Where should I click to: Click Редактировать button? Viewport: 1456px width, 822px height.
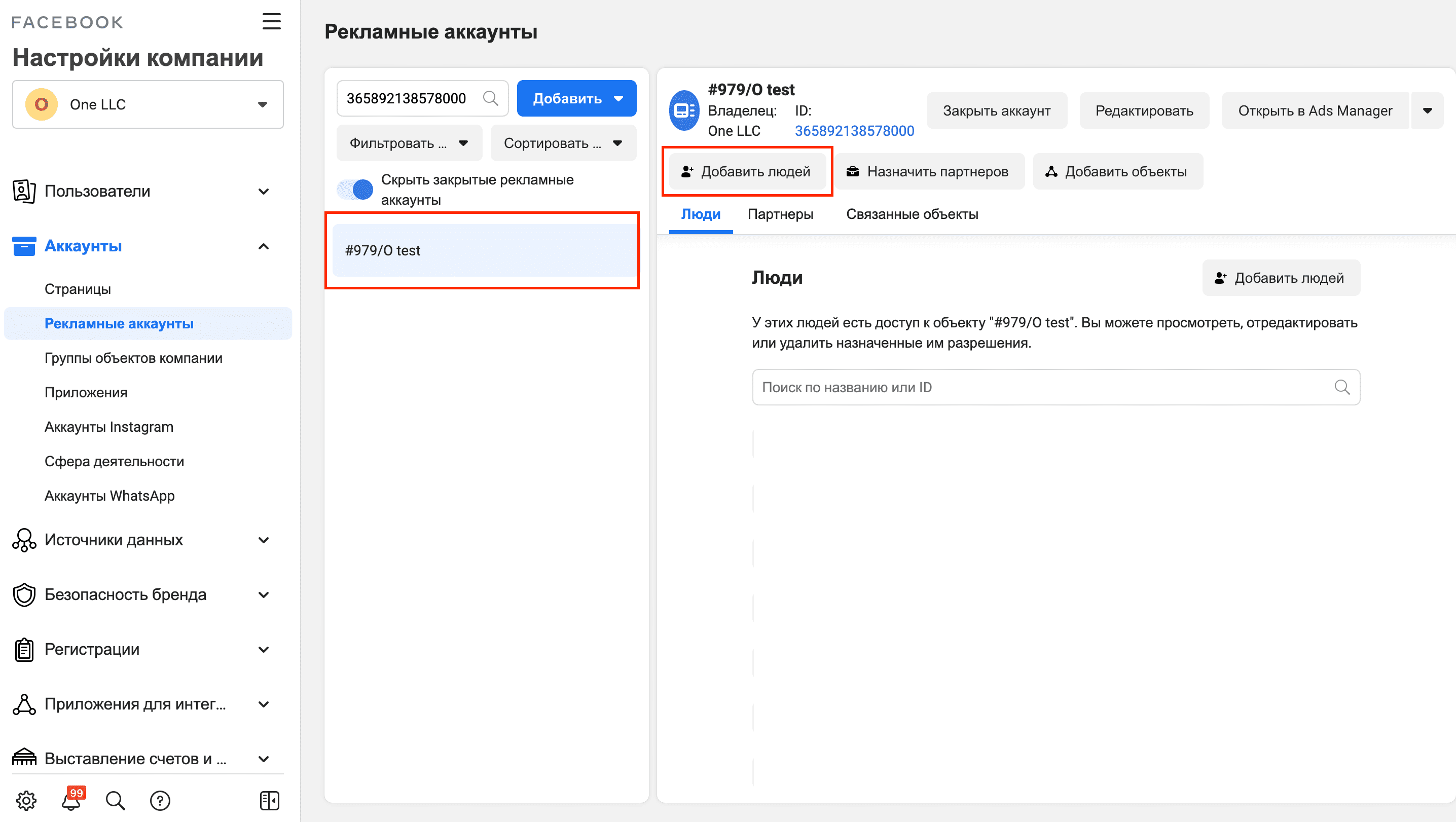click(1145, 110)
